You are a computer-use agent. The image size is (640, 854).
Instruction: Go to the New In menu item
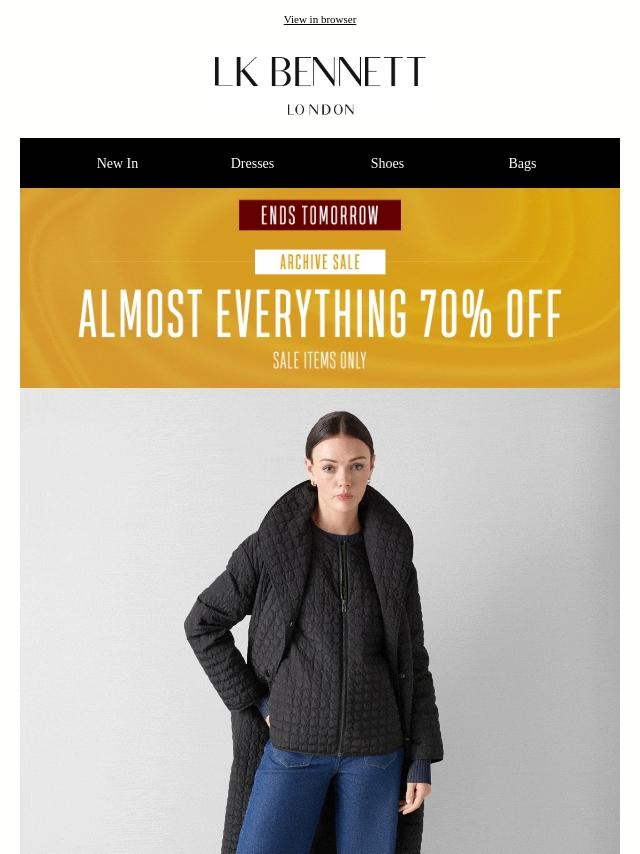117,163
